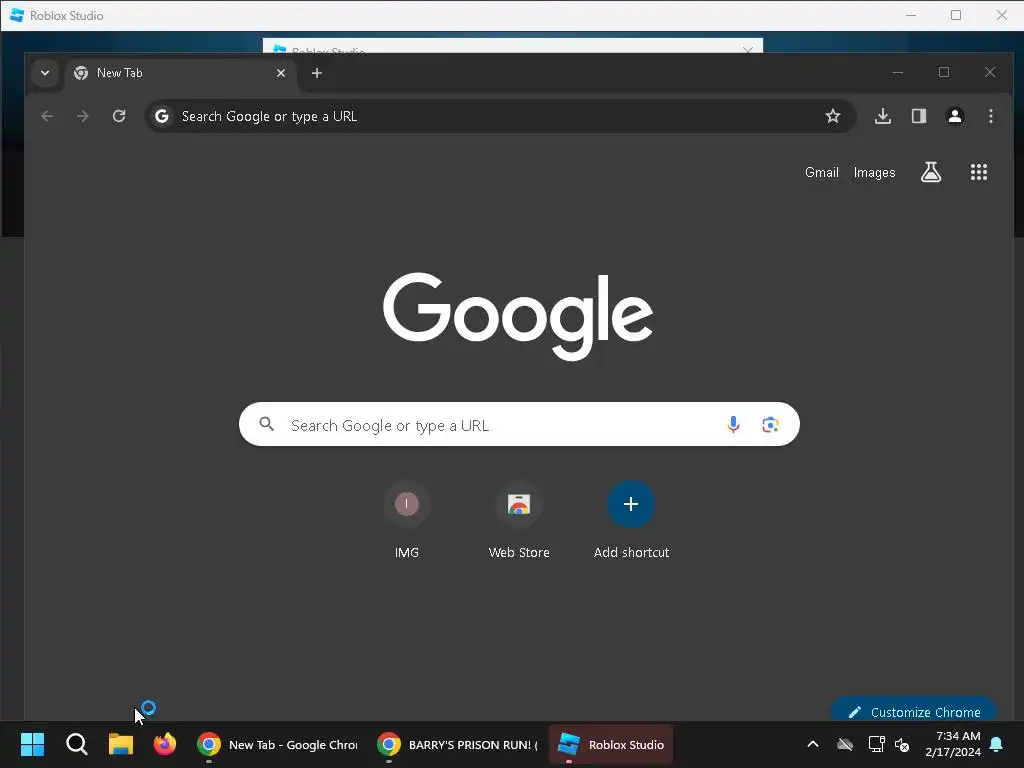Click the cloud sync tray icon
1024x768 pixels.
point(844,744)
